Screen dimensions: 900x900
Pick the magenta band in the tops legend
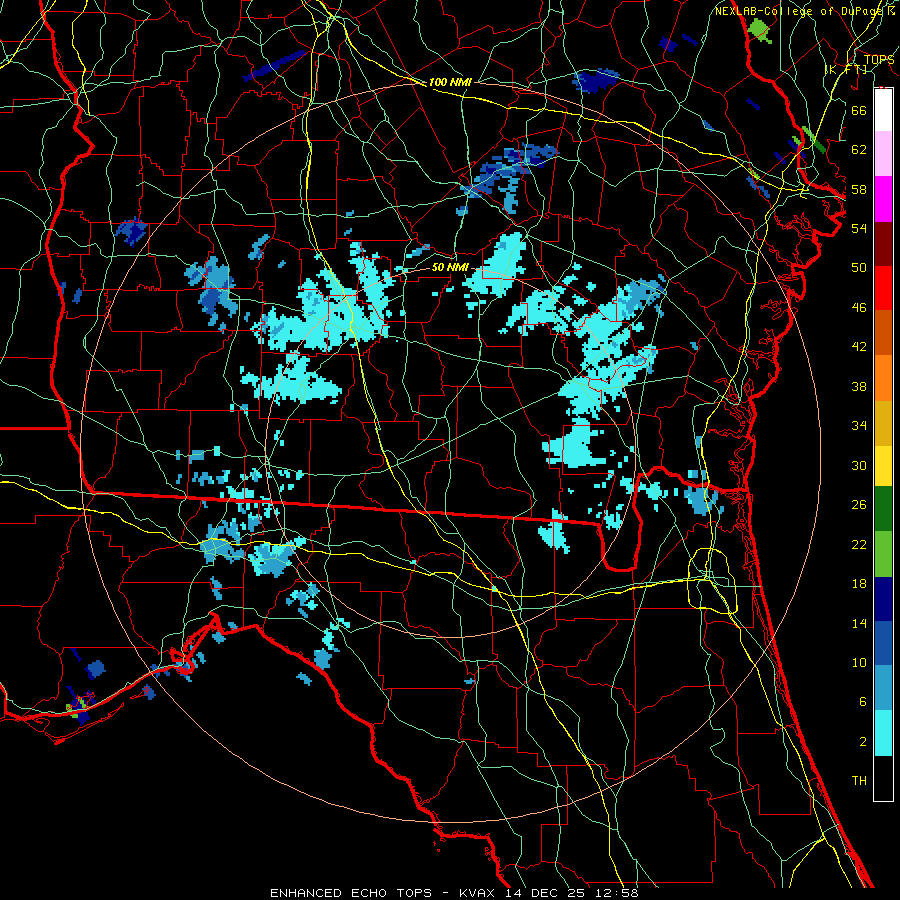[x=883, y=199]
